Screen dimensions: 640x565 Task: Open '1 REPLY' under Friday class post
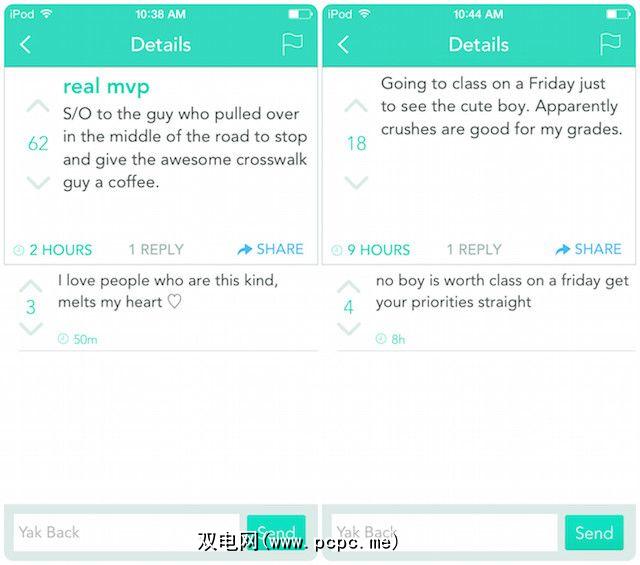(474, 250)
